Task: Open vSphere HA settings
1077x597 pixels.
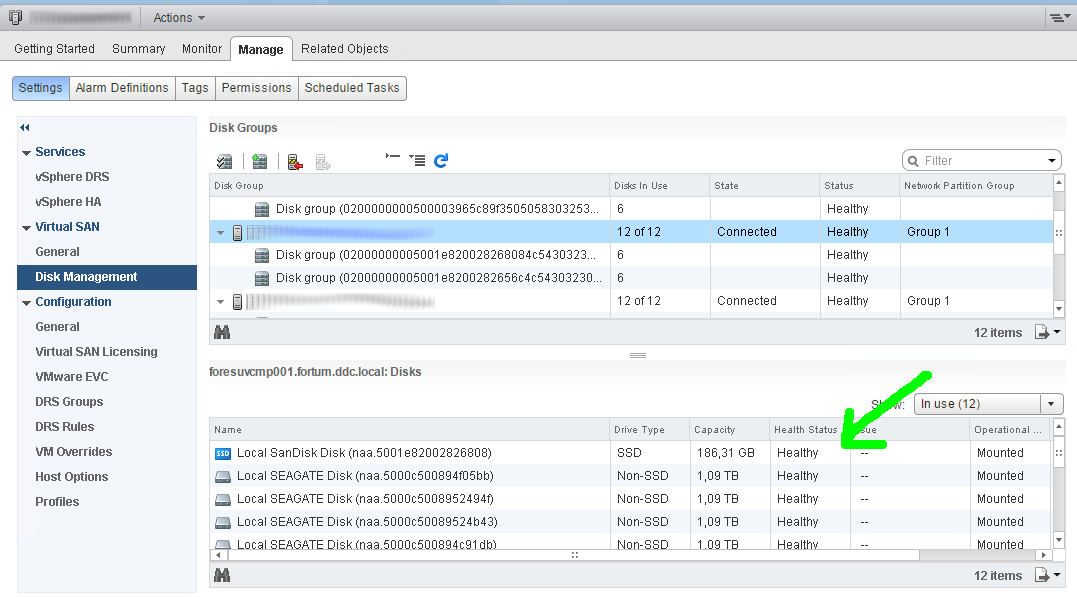Action: pyautogui.click(x=68, y=202)
